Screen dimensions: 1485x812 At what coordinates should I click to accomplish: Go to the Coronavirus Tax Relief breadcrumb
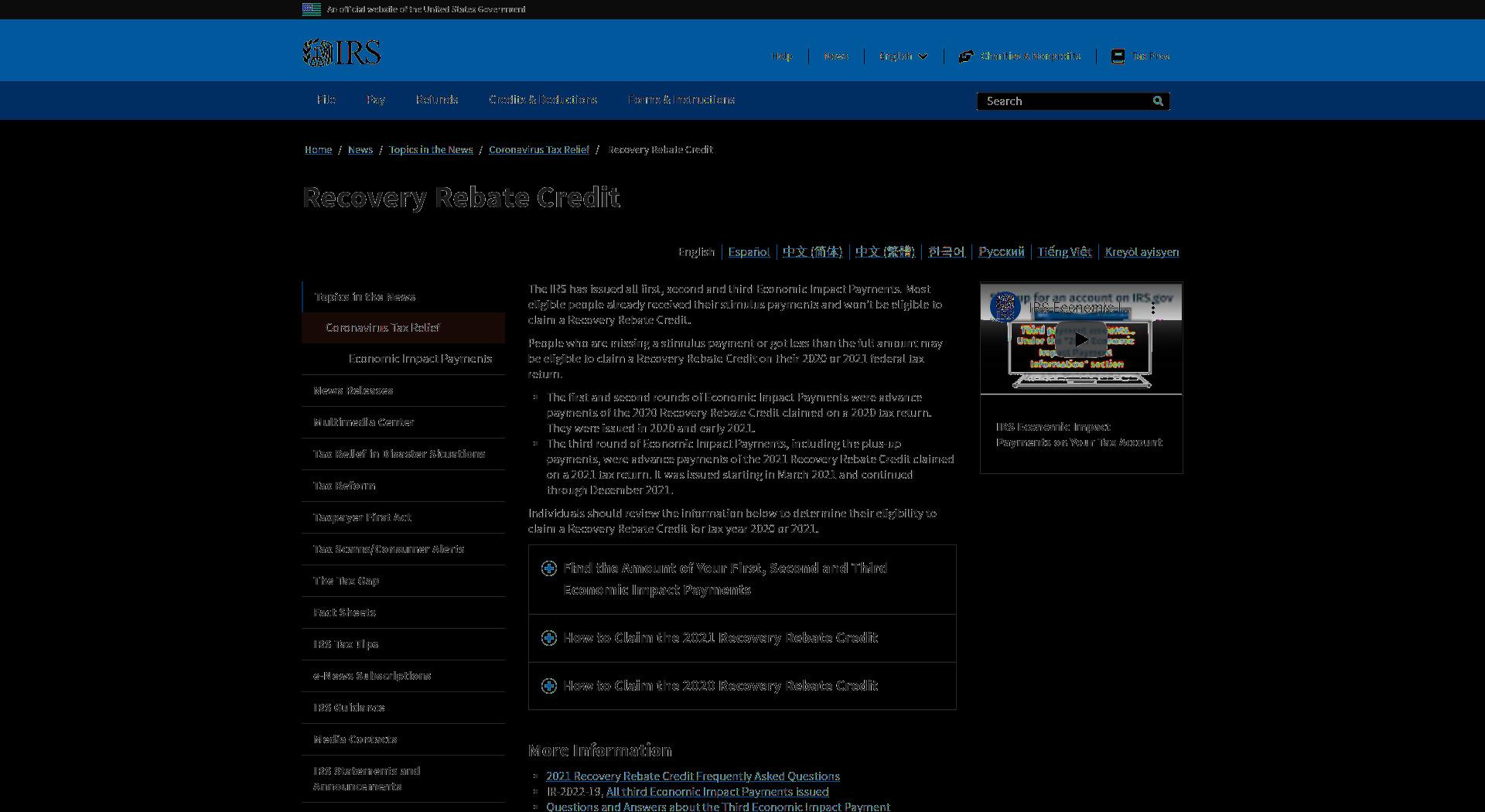pyautogui.click(x=539, y=150)
